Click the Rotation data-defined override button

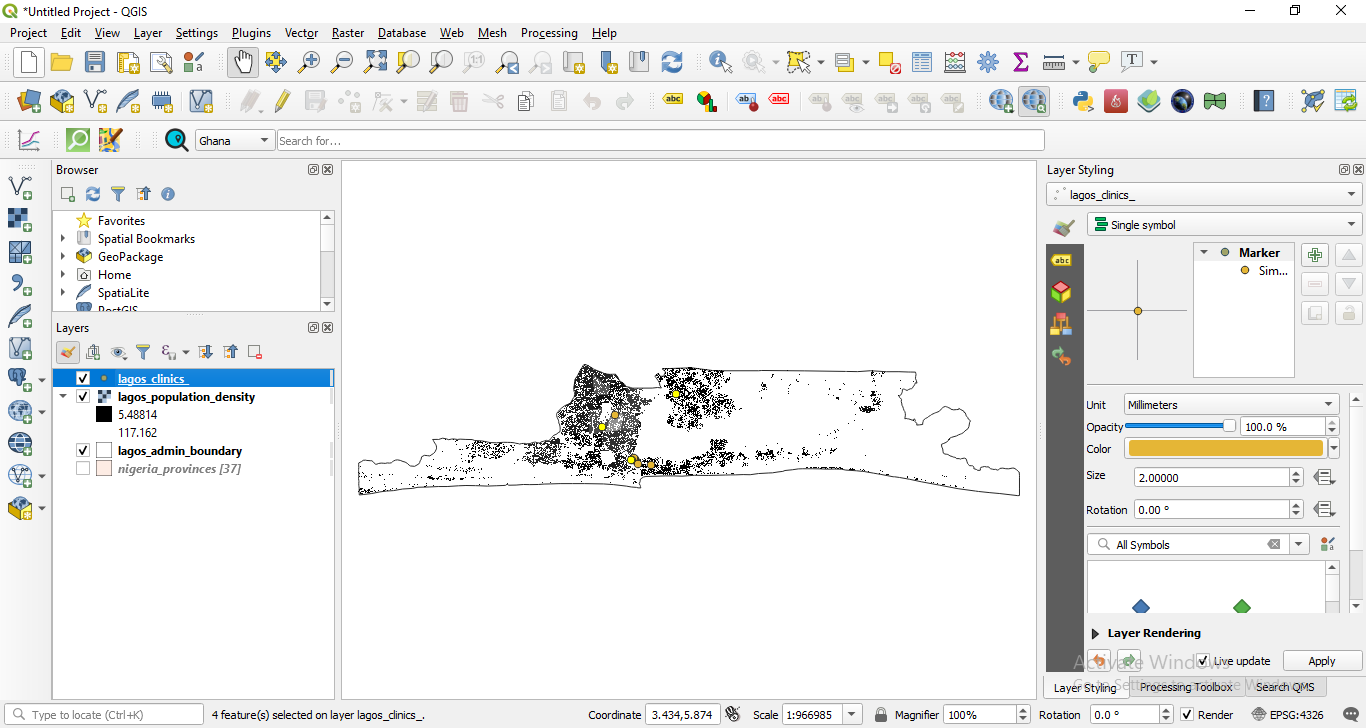(1325, 510)
